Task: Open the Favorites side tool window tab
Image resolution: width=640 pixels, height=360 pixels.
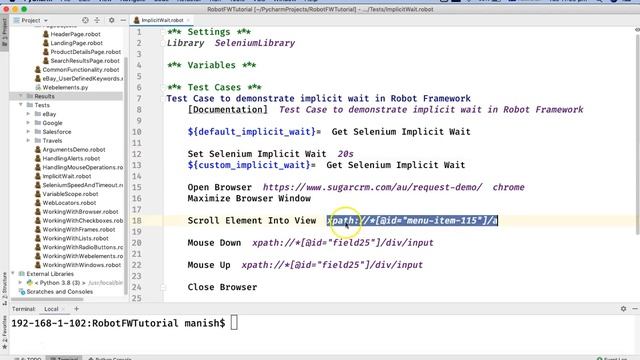Action: point(4,331)
